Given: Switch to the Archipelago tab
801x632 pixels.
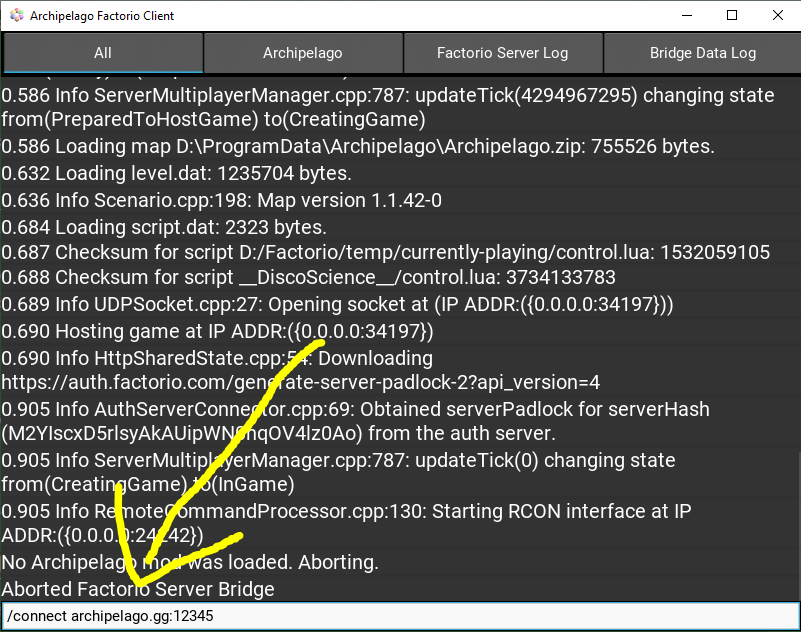Looking at the screenshot, I should [x=303, y=53].
